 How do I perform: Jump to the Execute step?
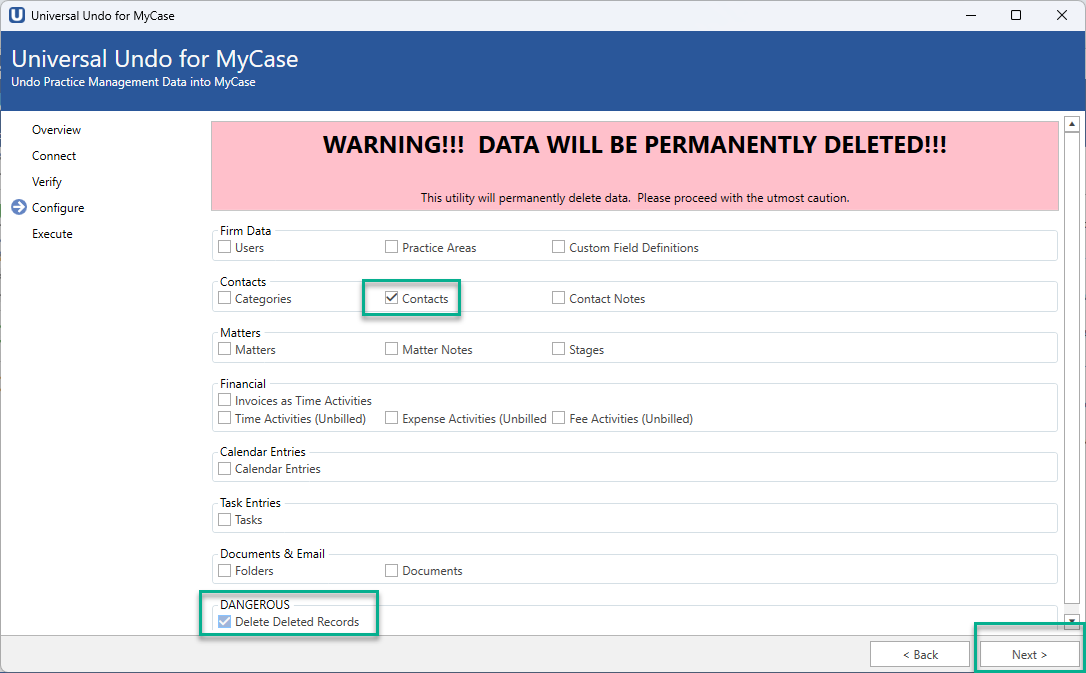(52, 234)
